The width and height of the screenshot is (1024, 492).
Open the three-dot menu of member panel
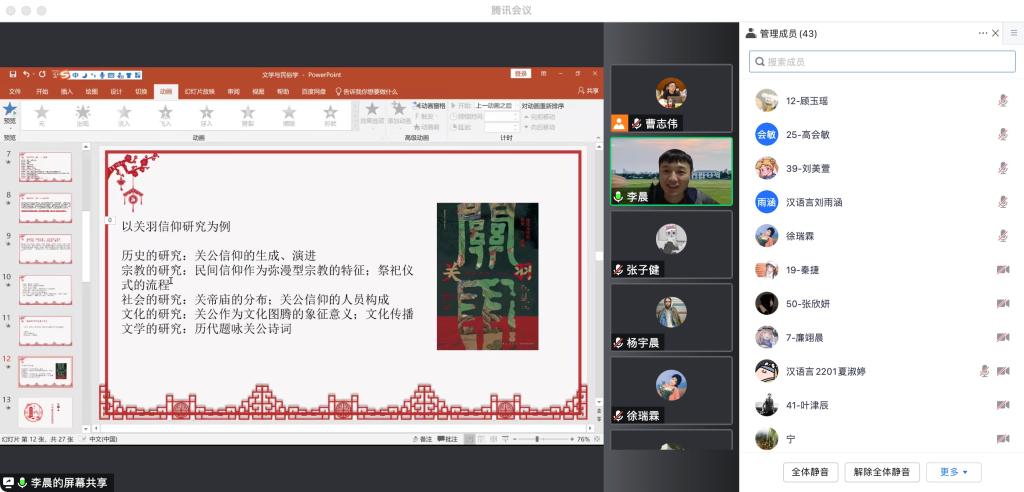pos(982,33)
